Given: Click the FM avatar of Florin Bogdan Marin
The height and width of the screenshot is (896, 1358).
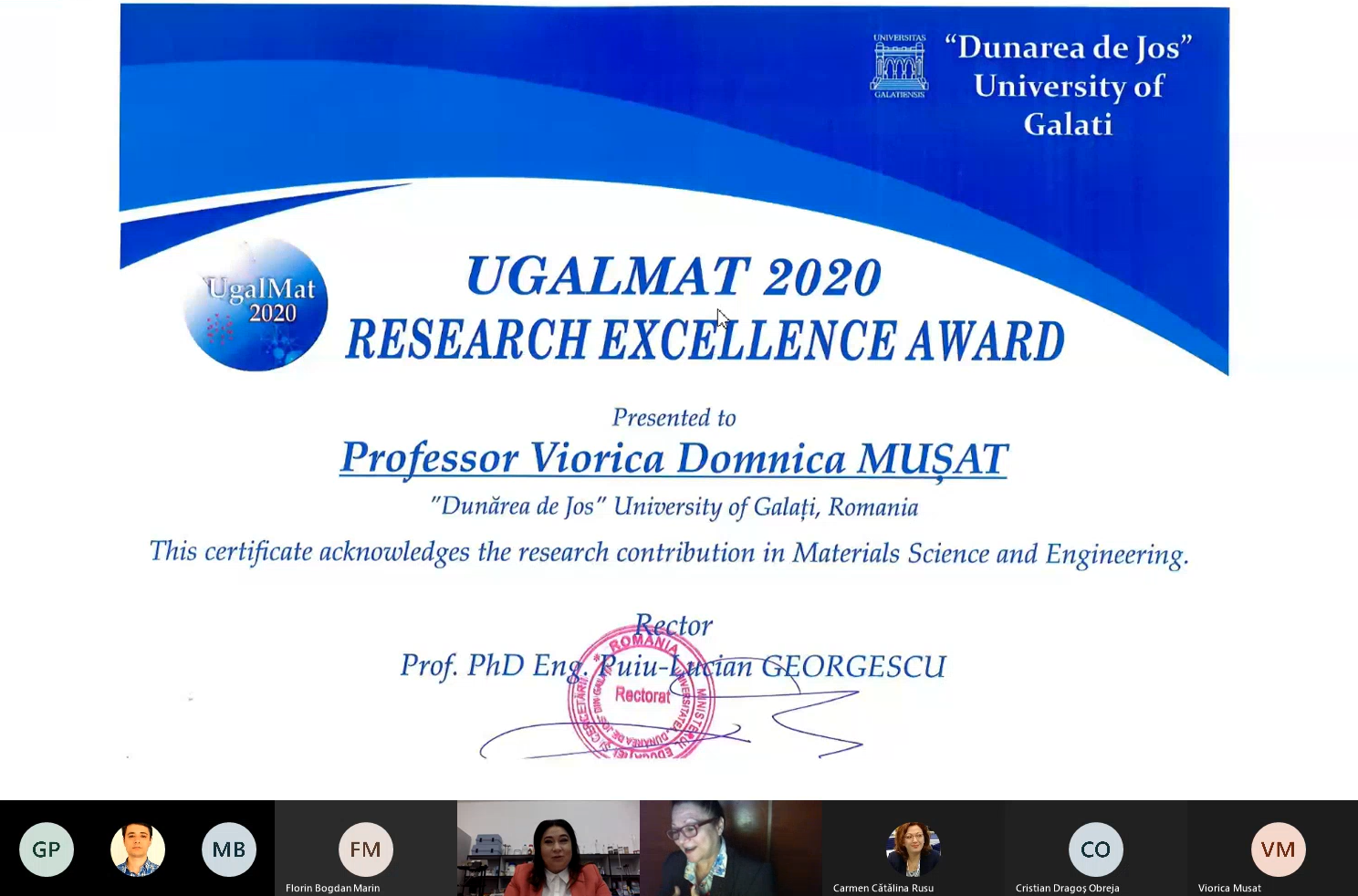Looking at the screenshot, I should click(x=366, y=849).
